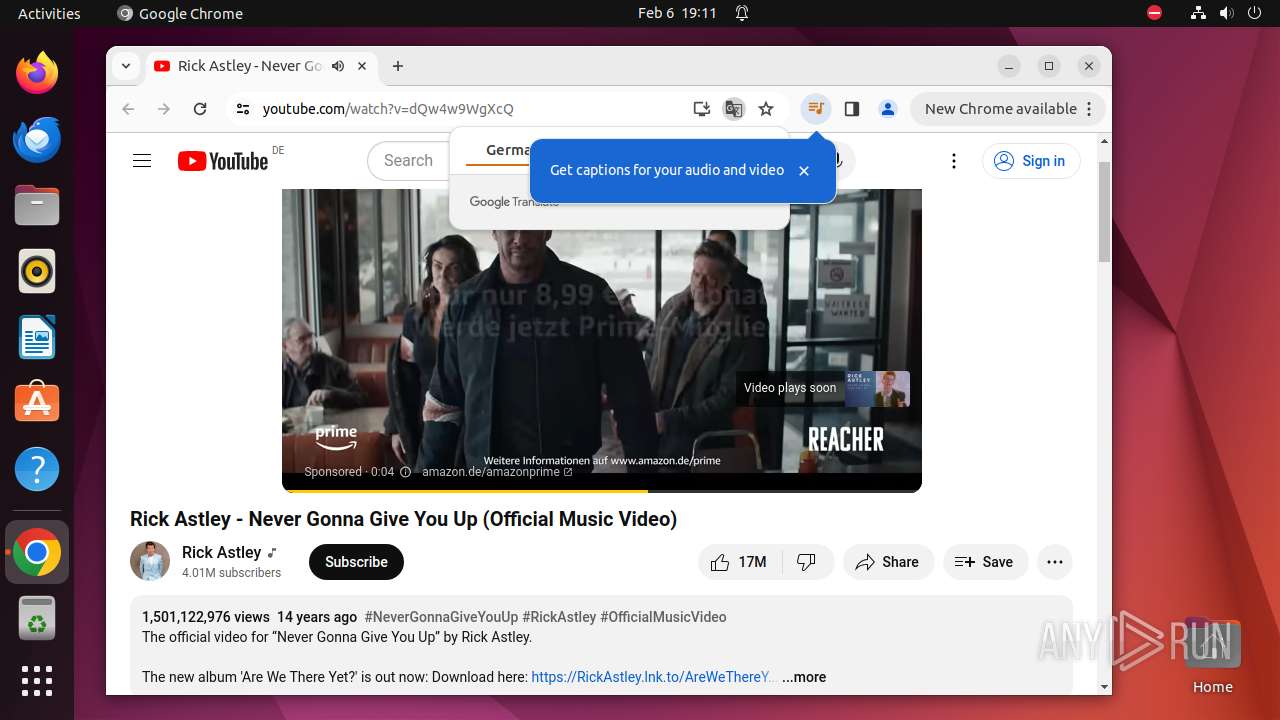1280x720 pixels.
Task: Click the address bar URL
Action: (388, 109)
